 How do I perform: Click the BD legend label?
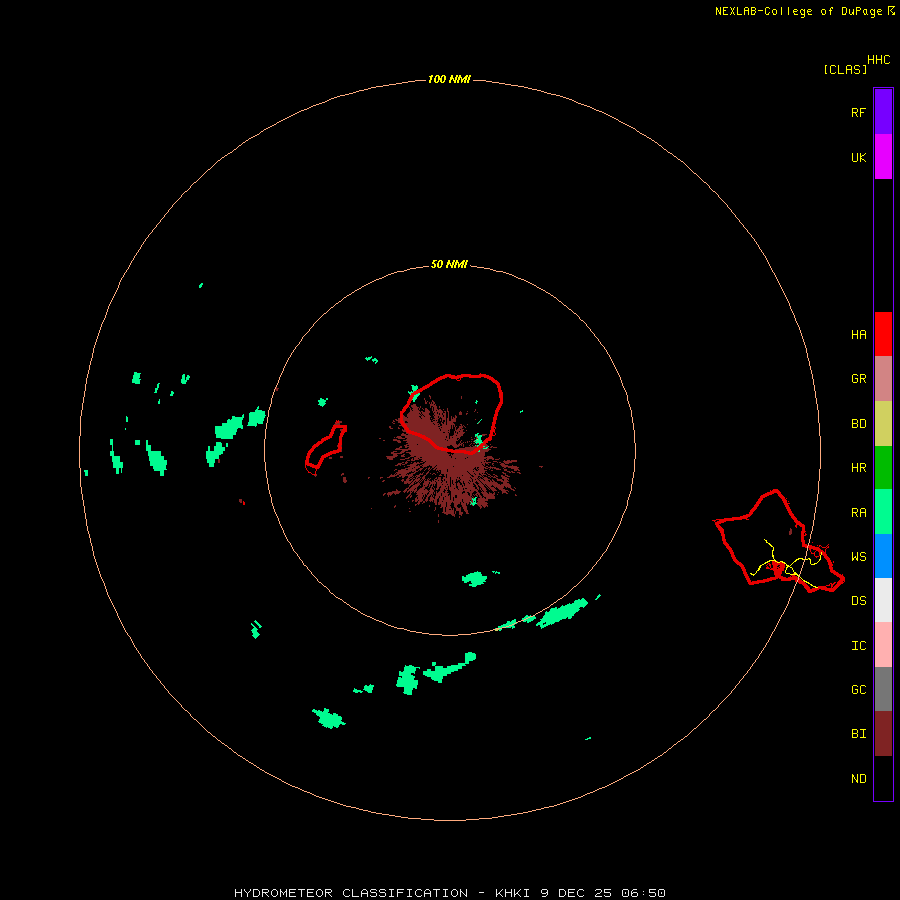[x=858, y=423]
